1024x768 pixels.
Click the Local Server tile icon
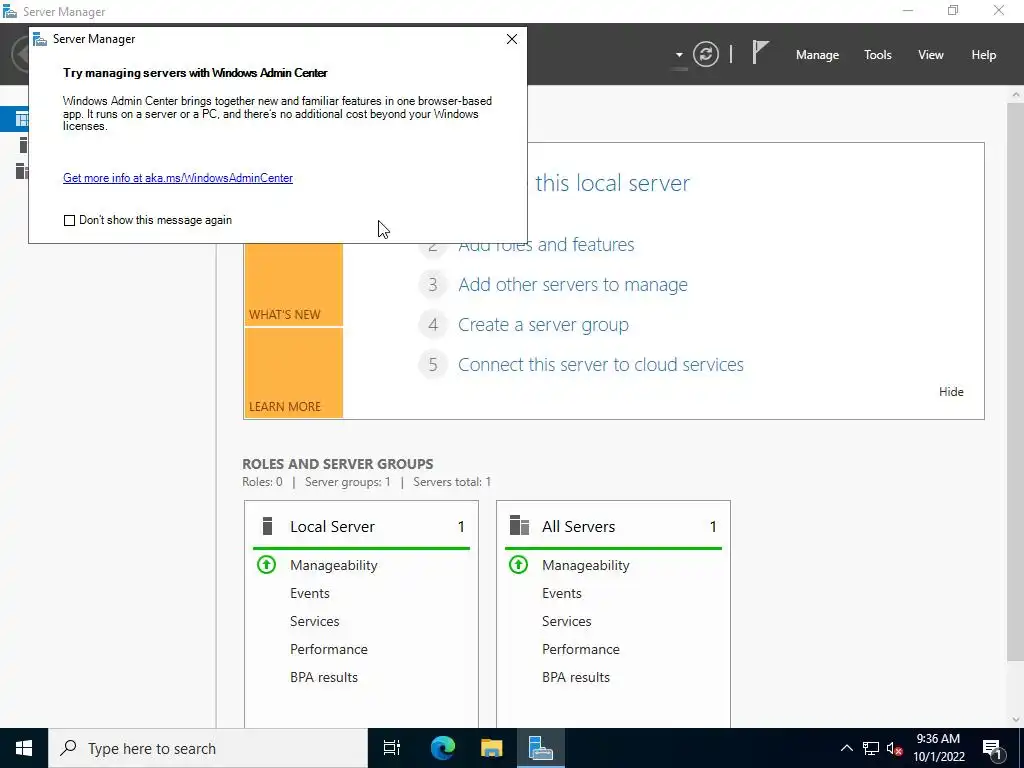point(266,526)
